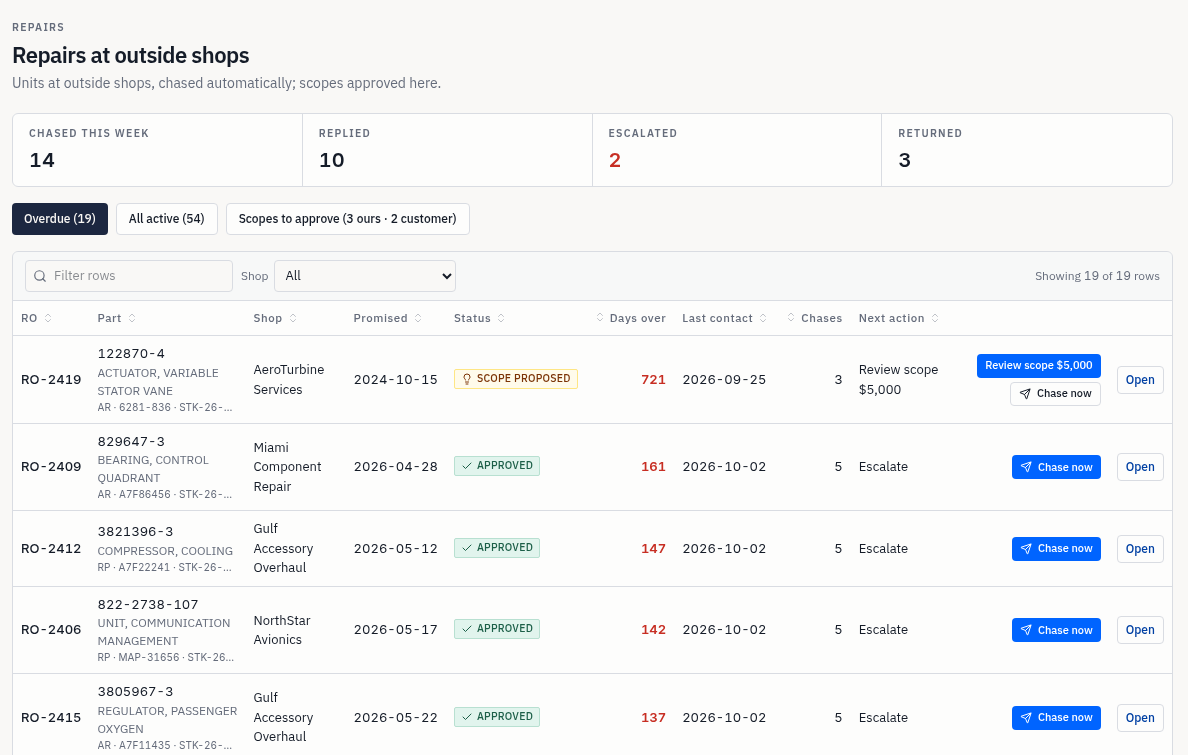Chase now for RO-2412
Viewport: 1188px width, 755px height.
click(x=1056, y=549)
